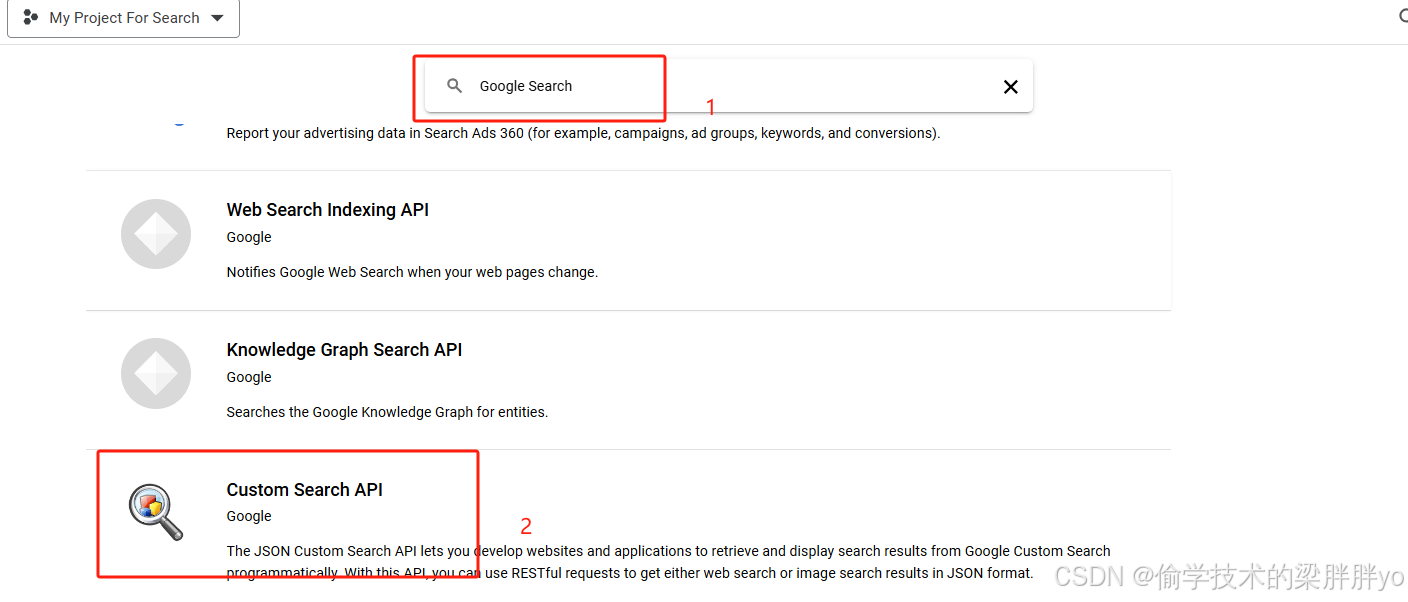This screenshot has width=1408, height=602.
Task: Click 'Searches the Google Knowledge Graph' description
Action: (x=387, y=412)
